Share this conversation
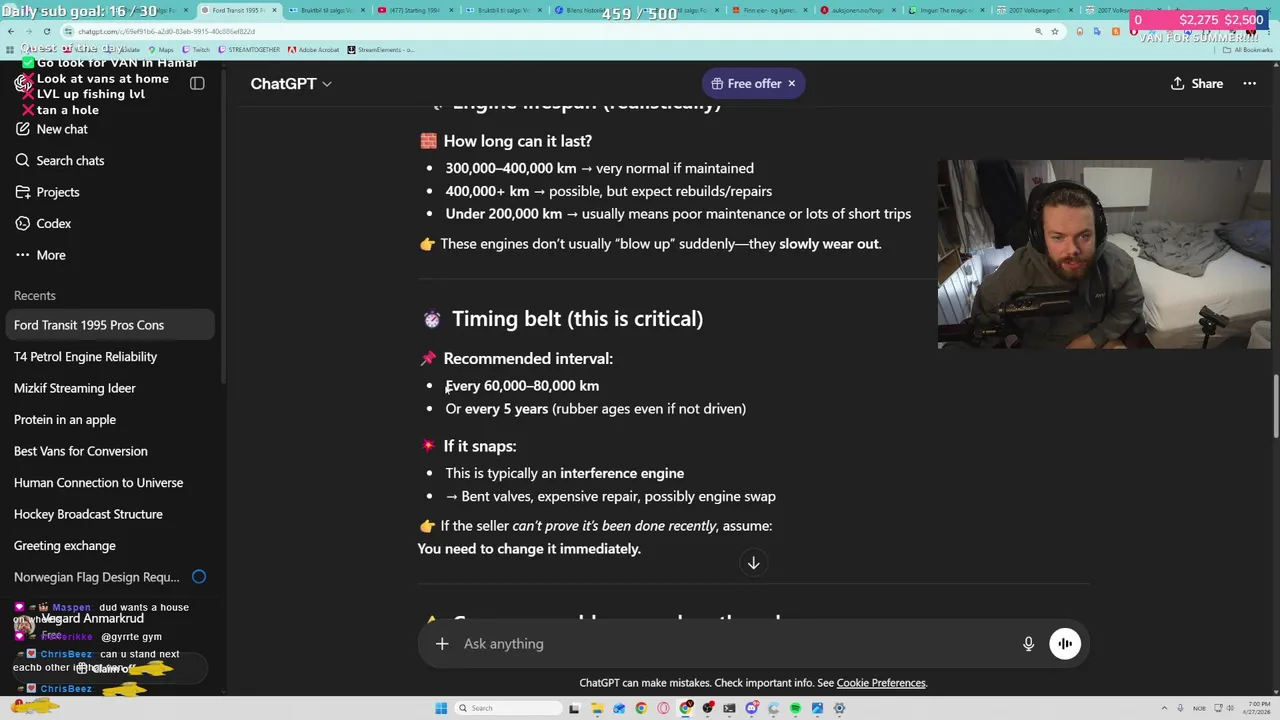 coord(1197,84)
